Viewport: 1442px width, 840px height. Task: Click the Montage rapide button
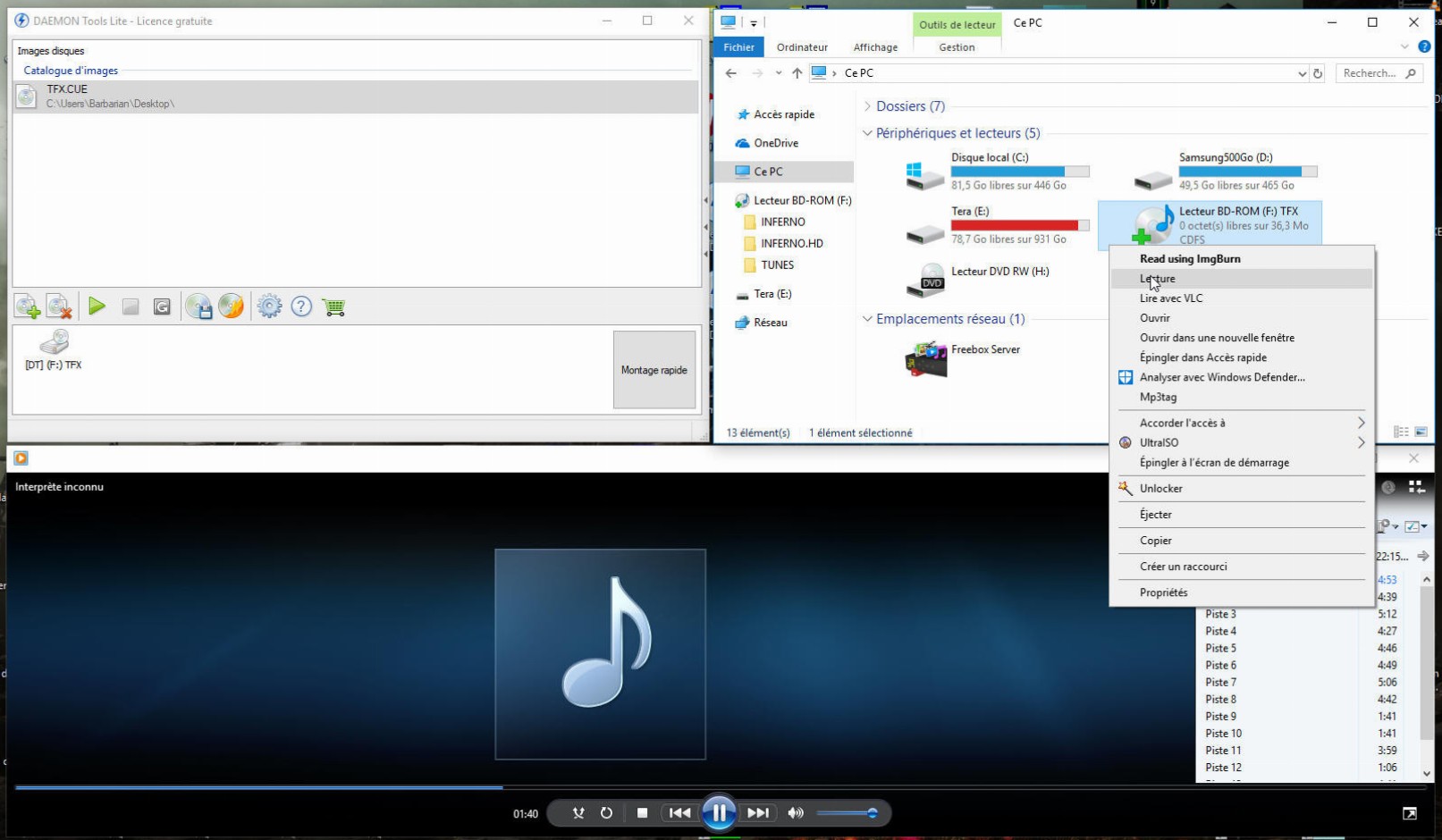(x=654, y=370)
